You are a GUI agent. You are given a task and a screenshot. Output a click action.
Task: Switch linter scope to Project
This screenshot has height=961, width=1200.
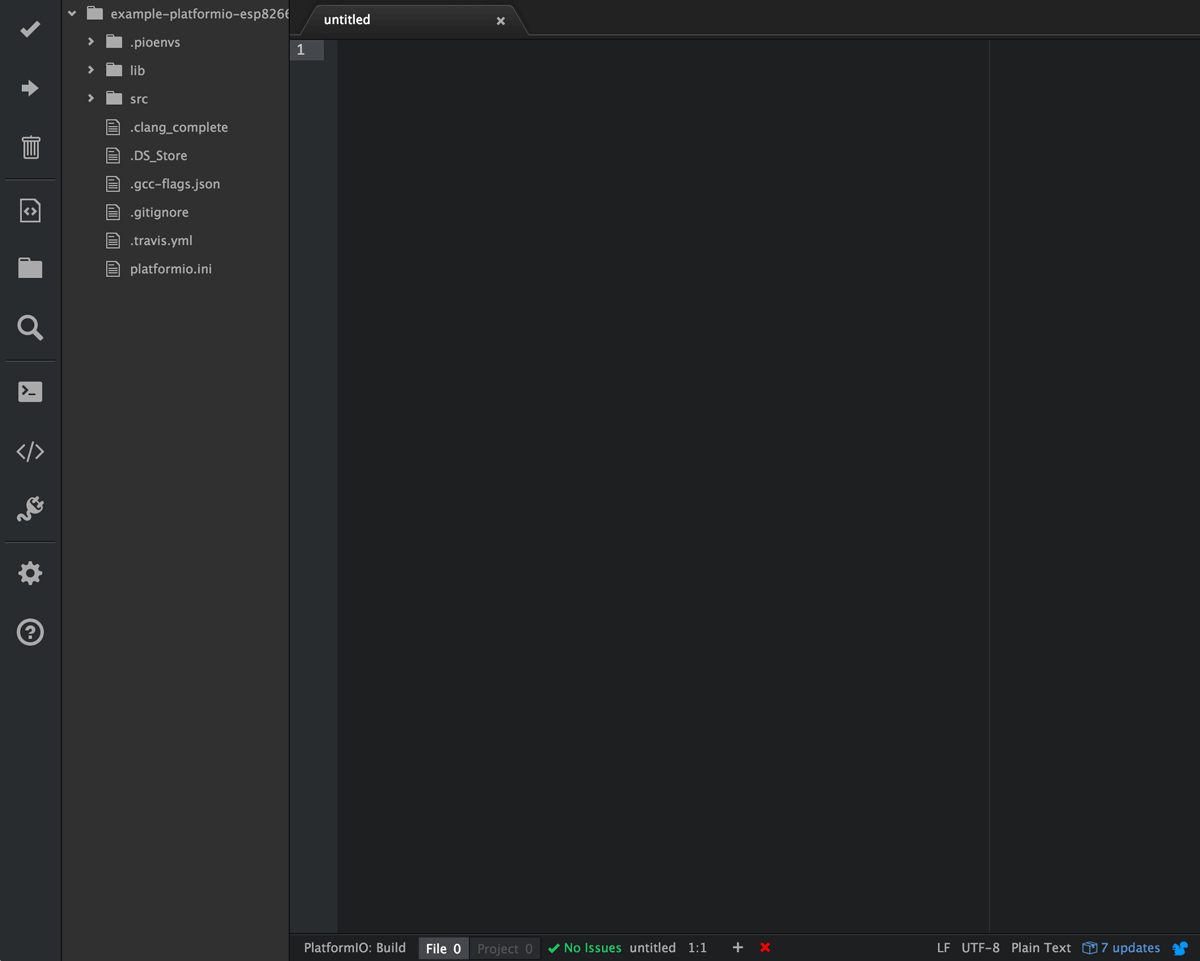(505, 948)
